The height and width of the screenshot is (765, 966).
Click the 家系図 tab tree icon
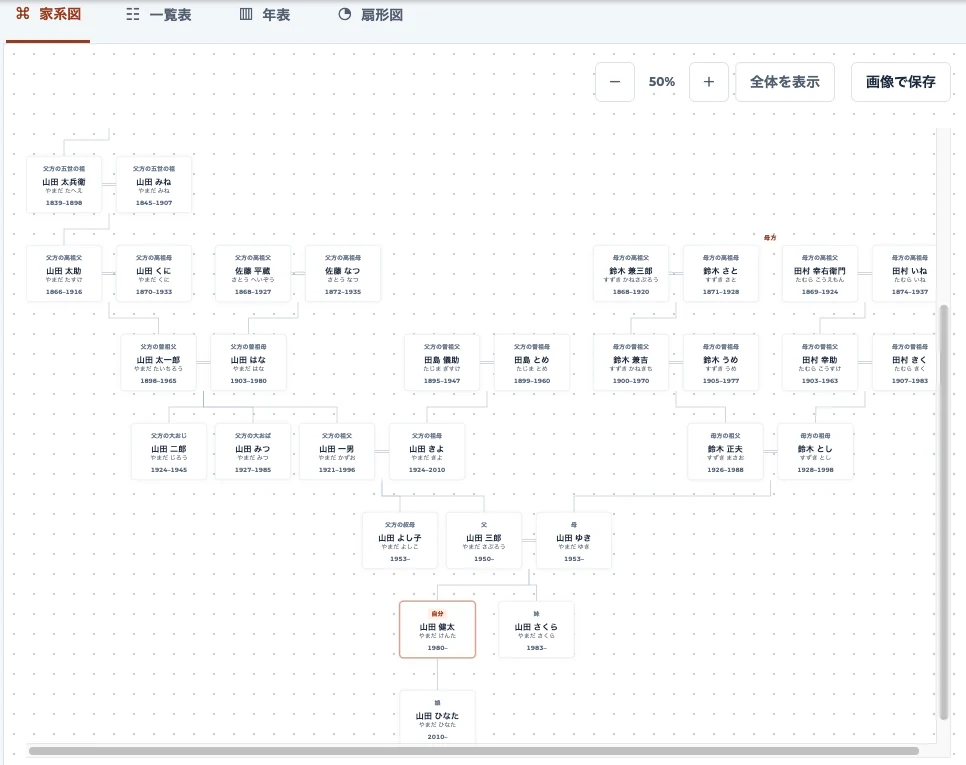pyautogui.click(x=23, y=14)
